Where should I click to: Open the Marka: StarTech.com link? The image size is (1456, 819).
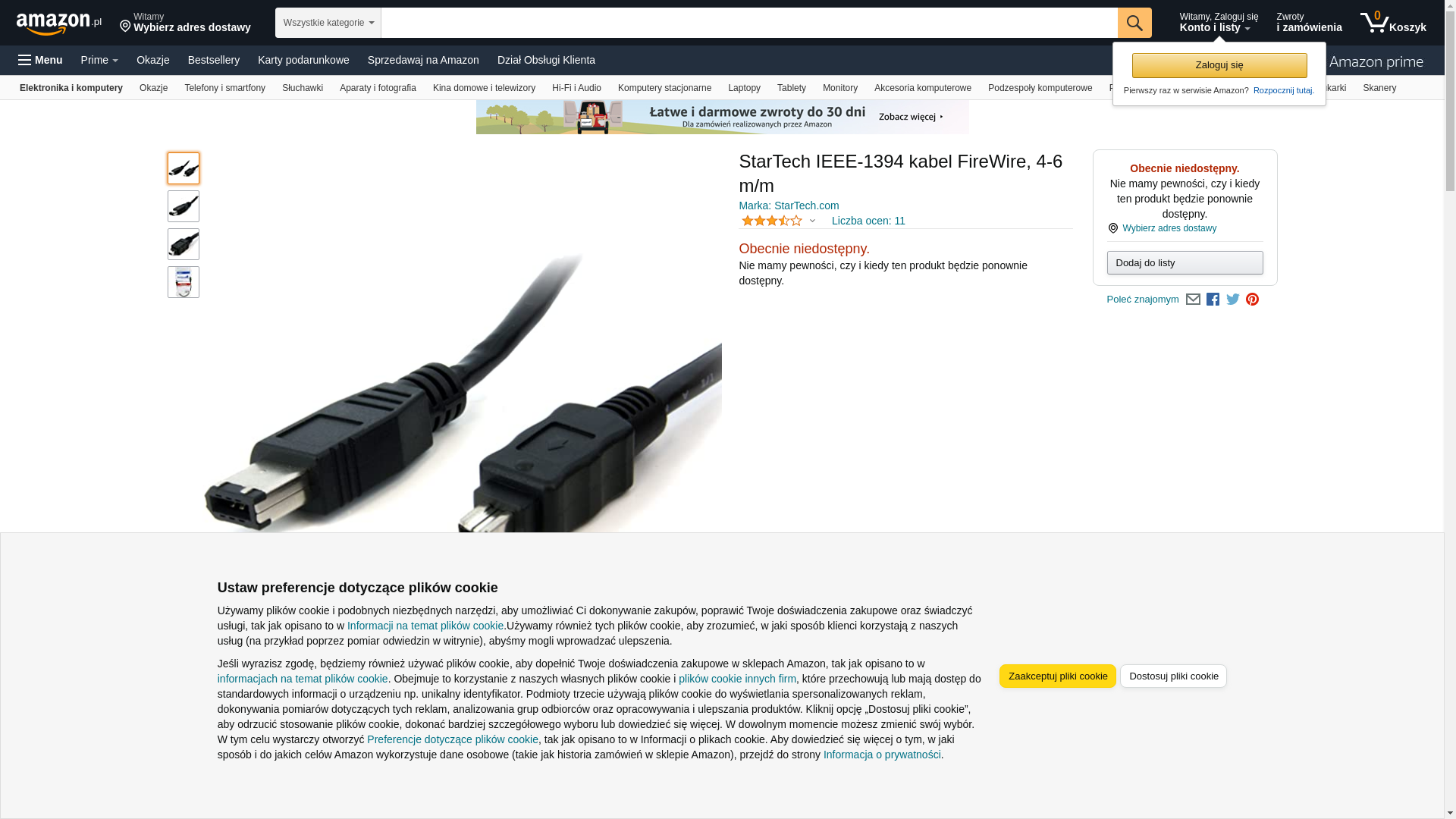click(789, 206)
